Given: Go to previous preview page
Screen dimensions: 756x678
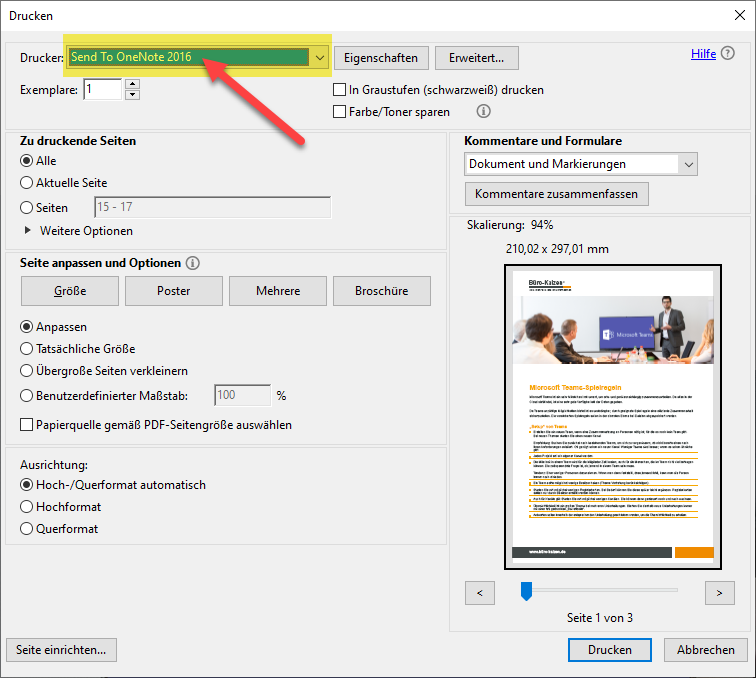Looking at the screenshot, I should (x=480, y=593).
